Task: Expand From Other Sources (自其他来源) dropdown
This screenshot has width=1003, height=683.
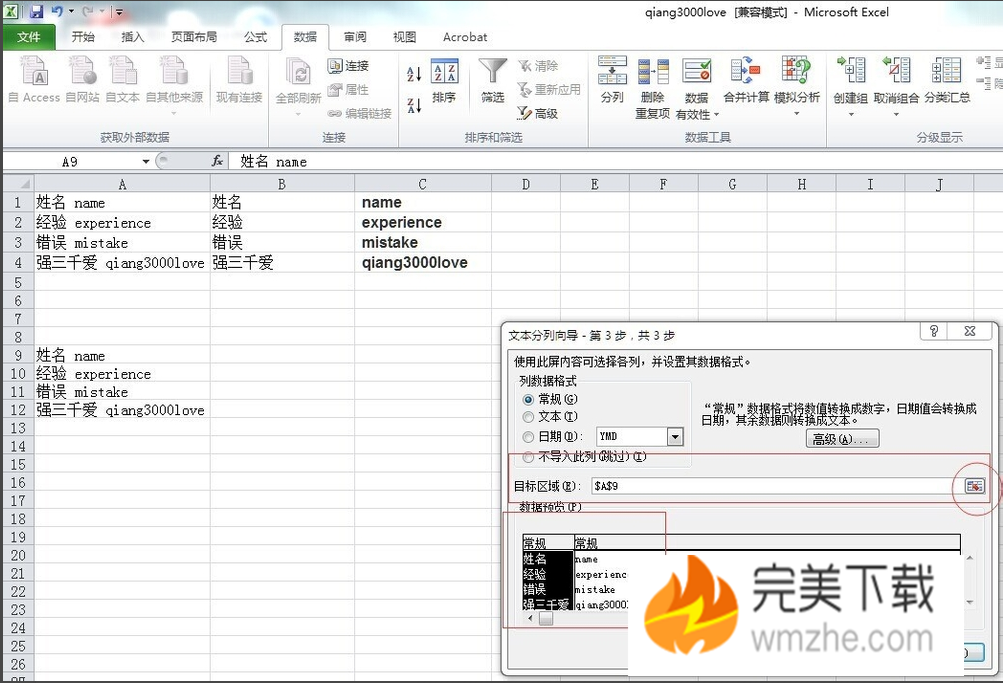Action: pos(173,113)
